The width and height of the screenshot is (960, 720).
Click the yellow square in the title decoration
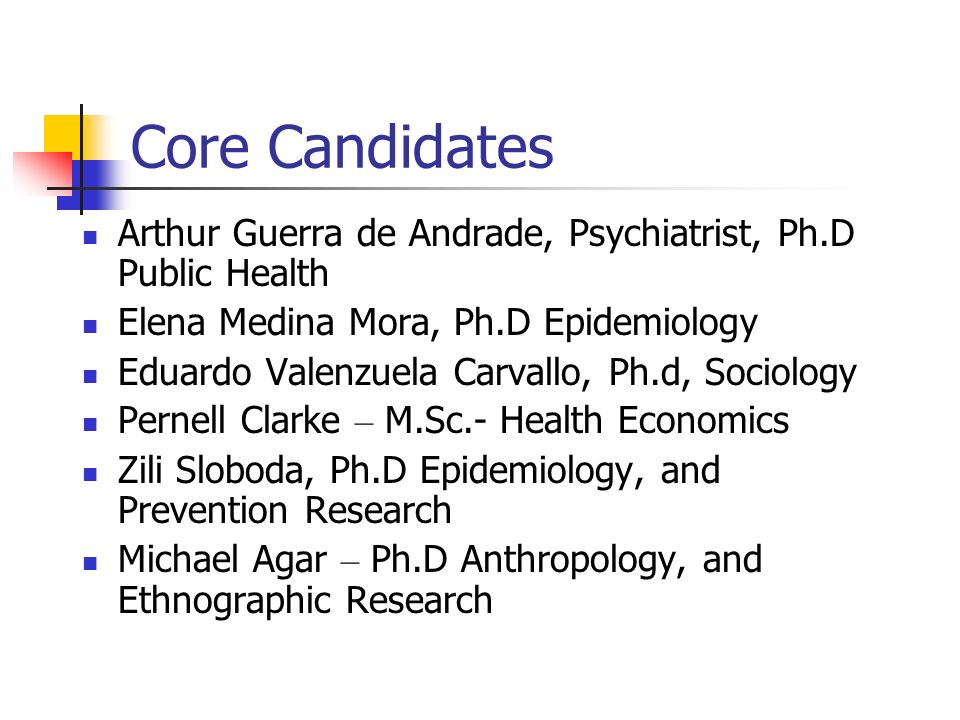tap(66, 136)
